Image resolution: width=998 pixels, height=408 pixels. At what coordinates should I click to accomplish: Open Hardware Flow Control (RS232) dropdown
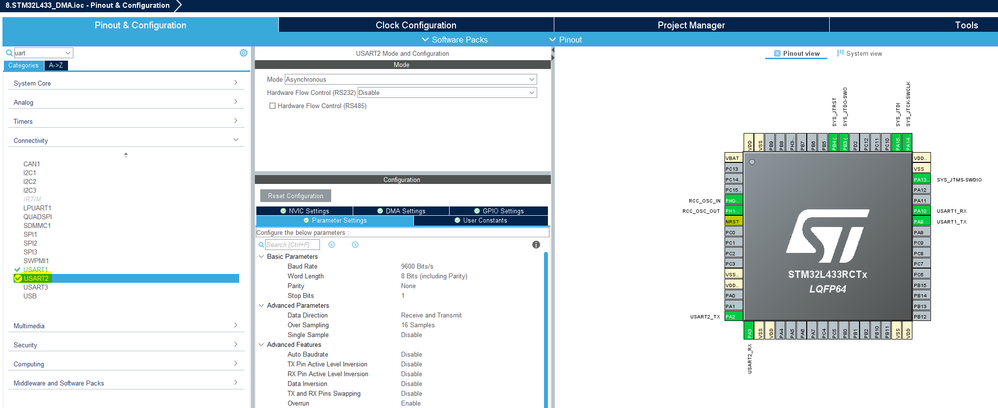click(x=447, y=92)
